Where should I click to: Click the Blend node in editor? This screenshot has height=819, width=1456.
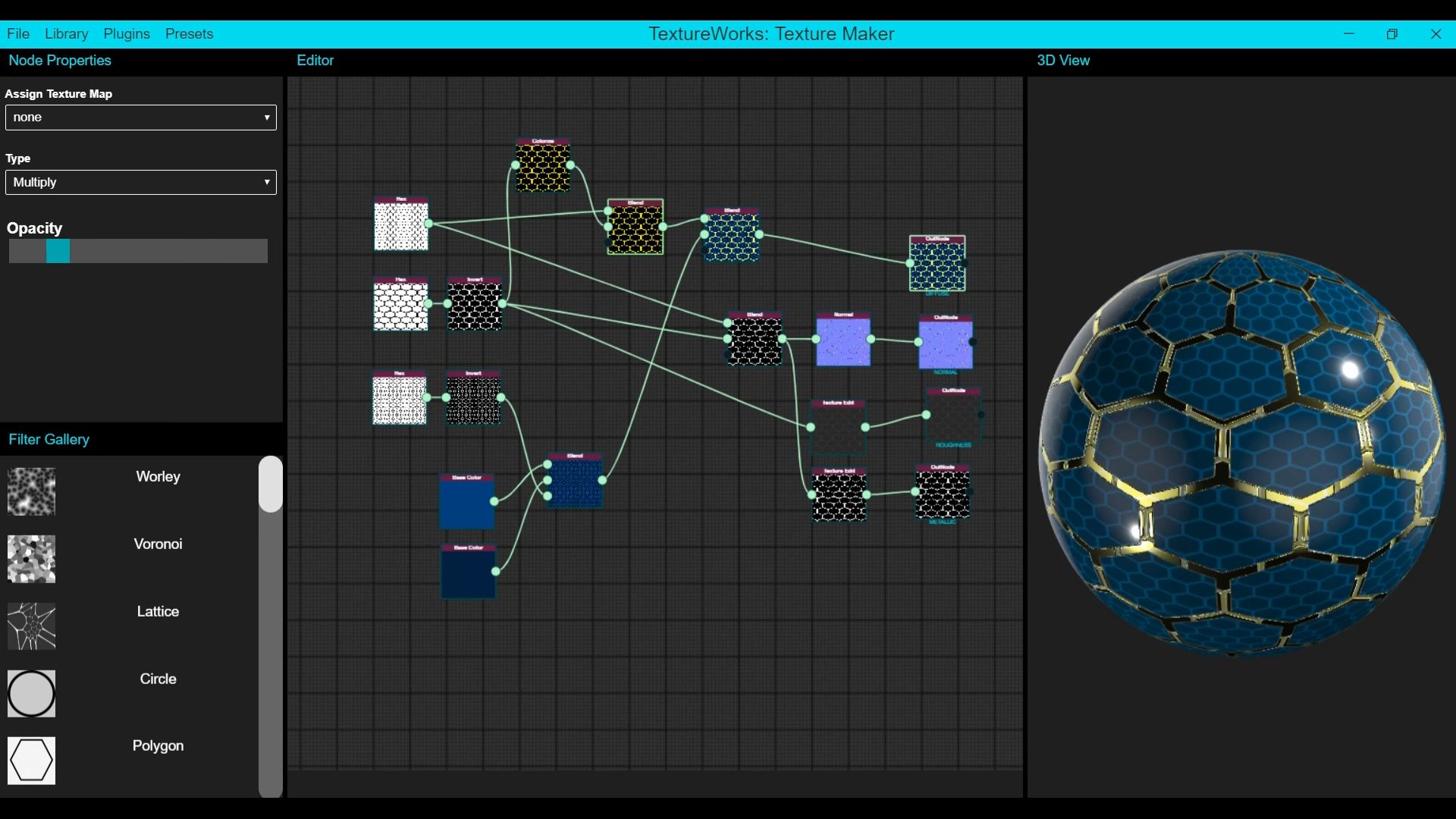click(634, 225)
